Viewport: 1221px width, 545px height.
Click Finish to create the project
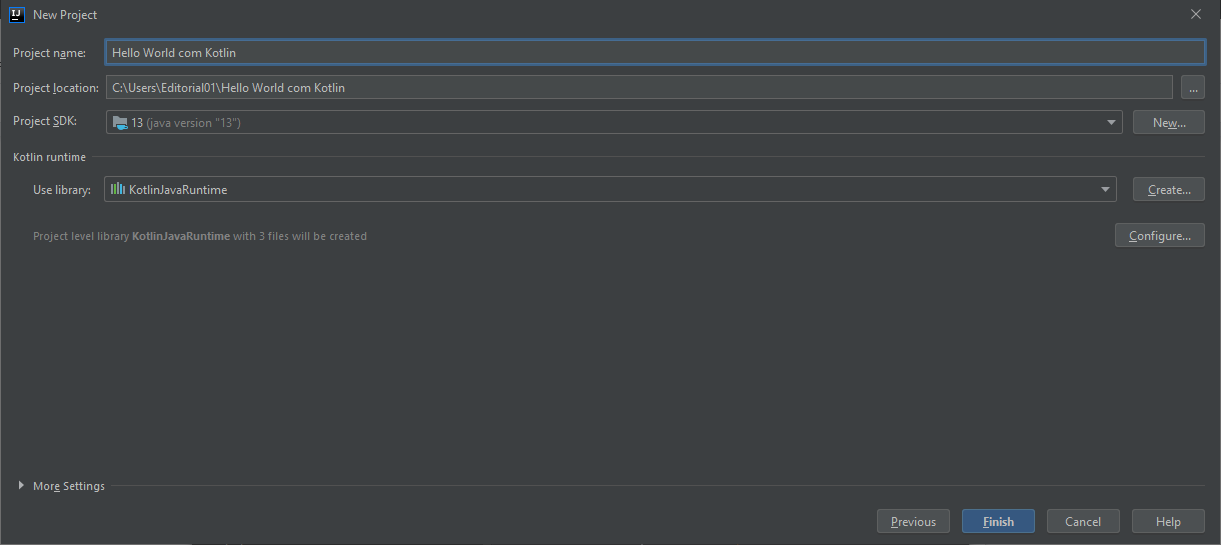(997, 521)
